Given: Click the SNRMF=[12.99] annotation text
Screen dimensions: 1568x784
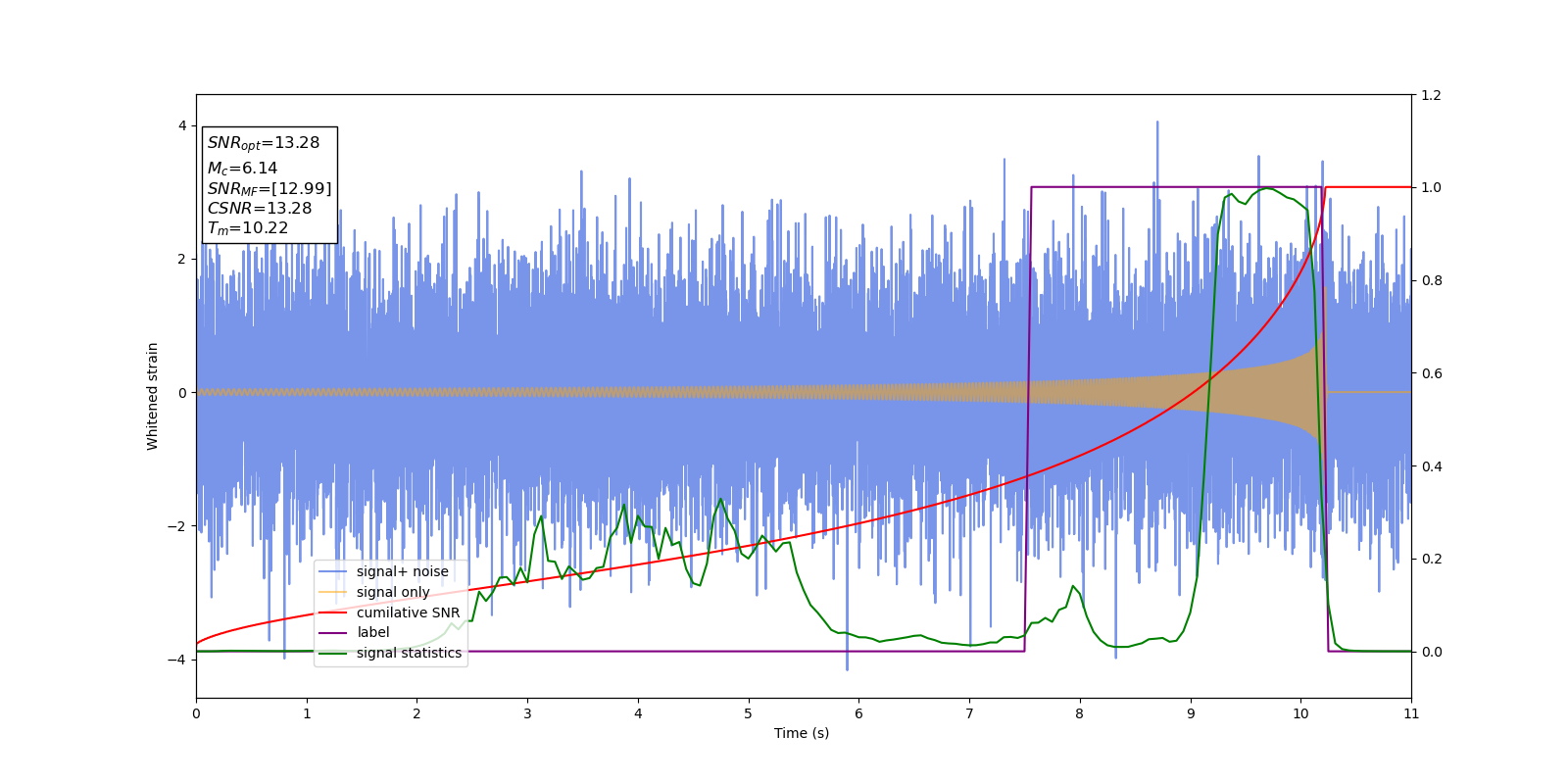Looking at the screenshot, I should (x=269, y=188).
